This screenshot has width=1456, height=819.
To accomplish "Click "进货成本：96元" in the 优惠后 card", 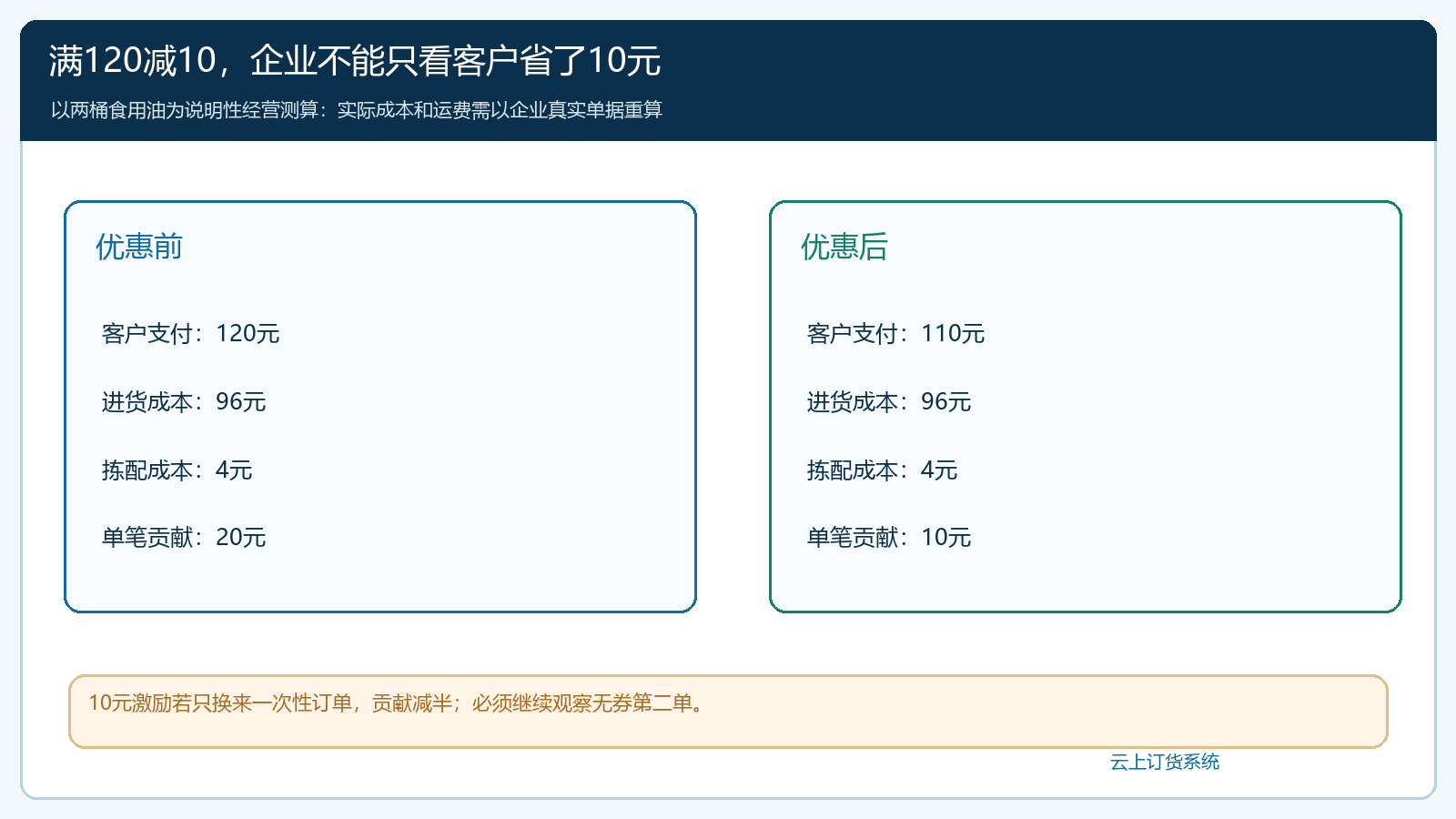I will click(889, 402).
